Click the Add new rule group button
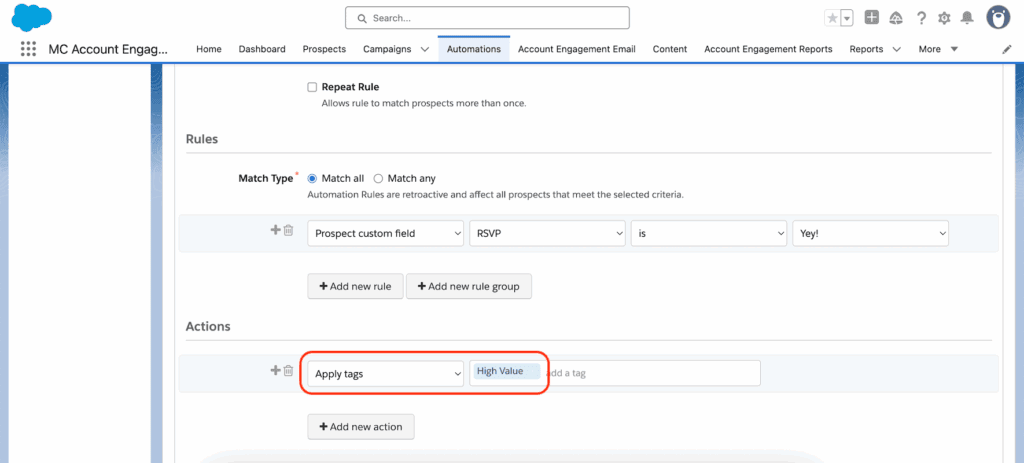 pyautogui.click(x=469, y=286)
